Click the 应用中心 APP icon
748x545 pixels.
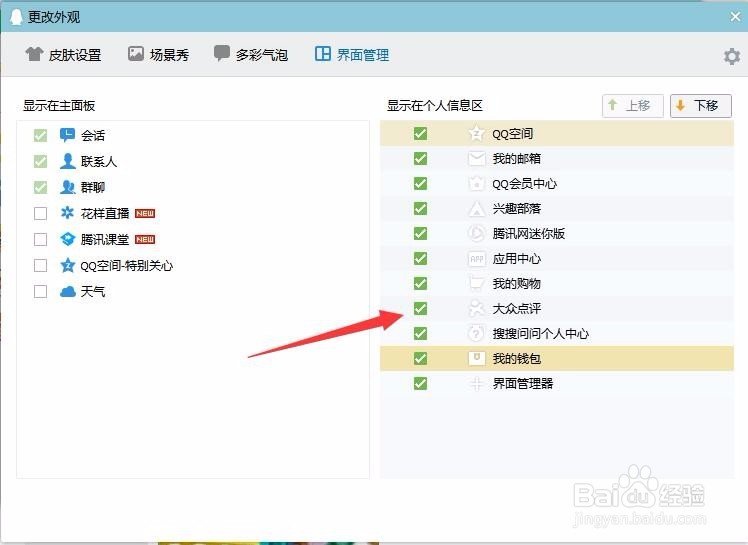point(476,259)
